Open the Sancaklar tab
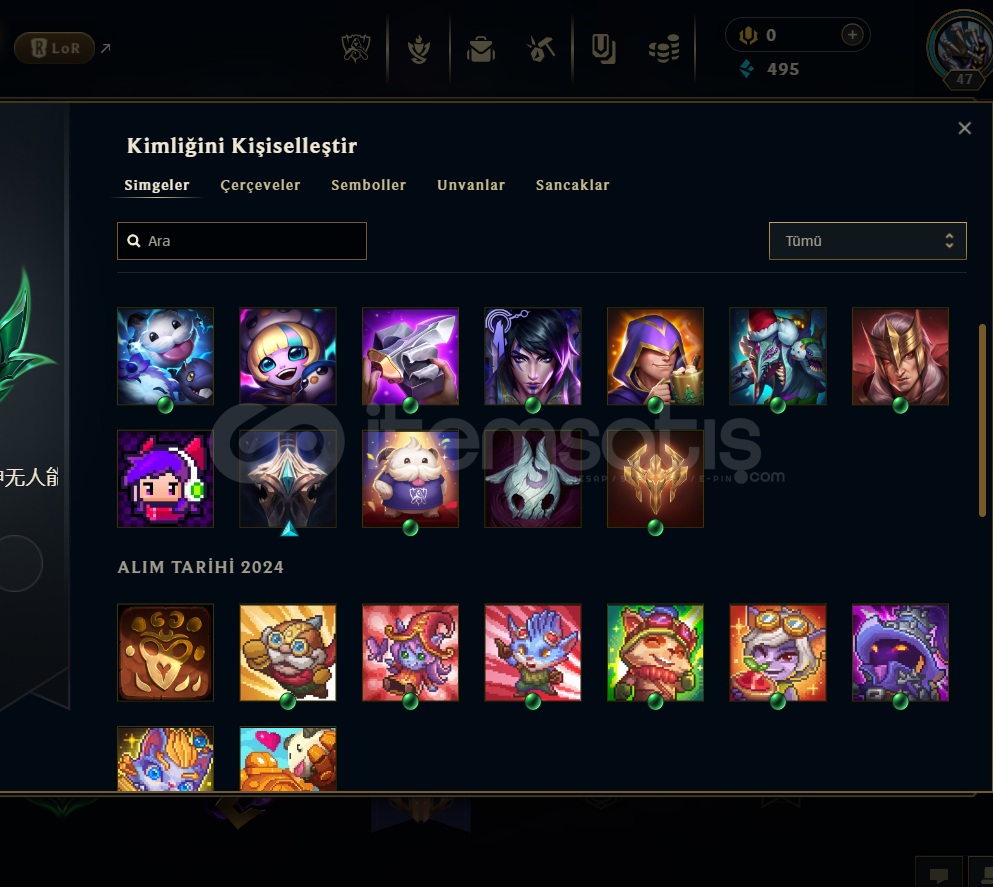 [572, 185]
